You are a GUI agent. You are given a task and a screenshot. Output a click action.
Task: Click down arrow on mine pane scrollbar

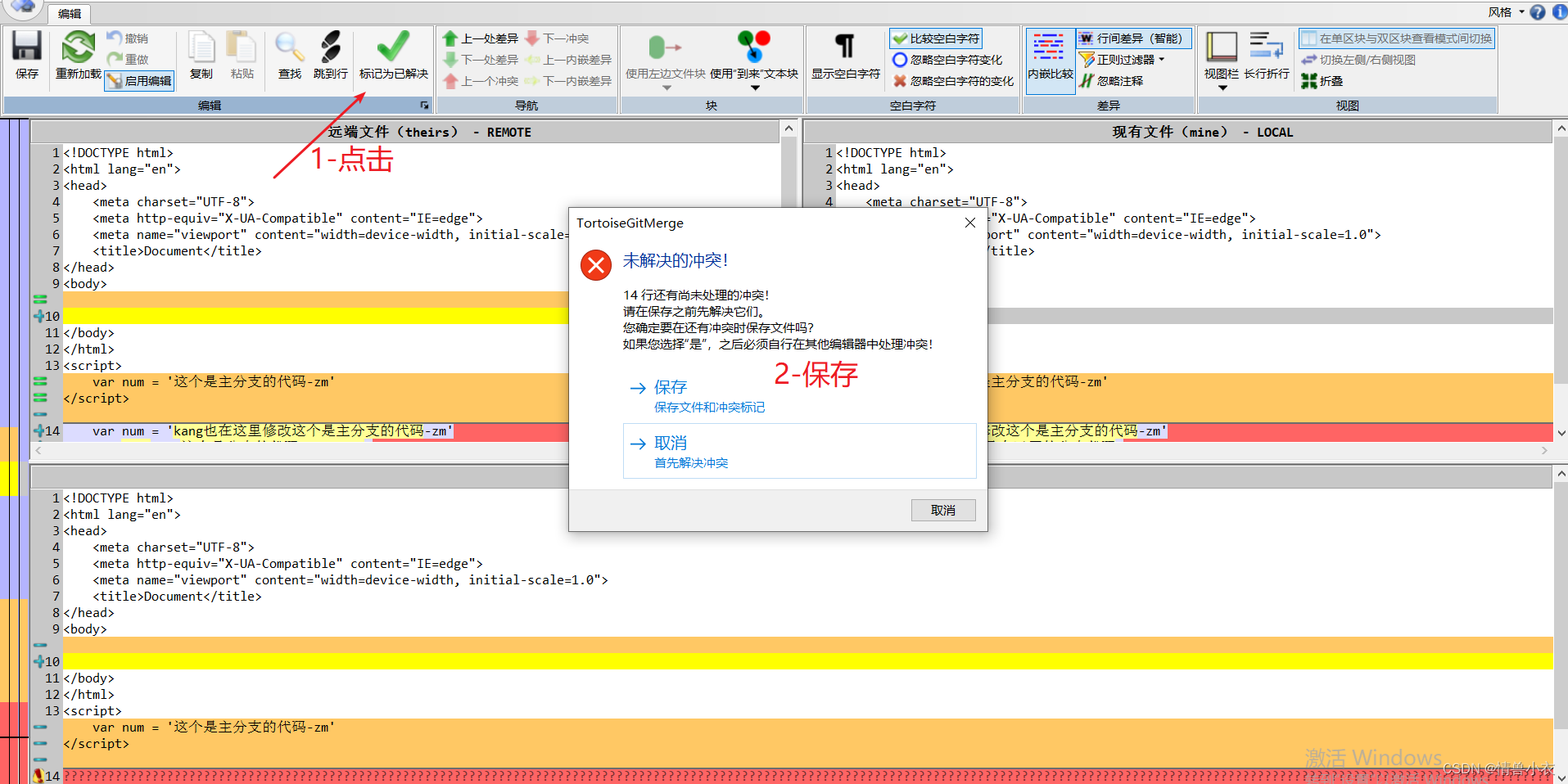pyautogui.click(x=1561, y=433)
